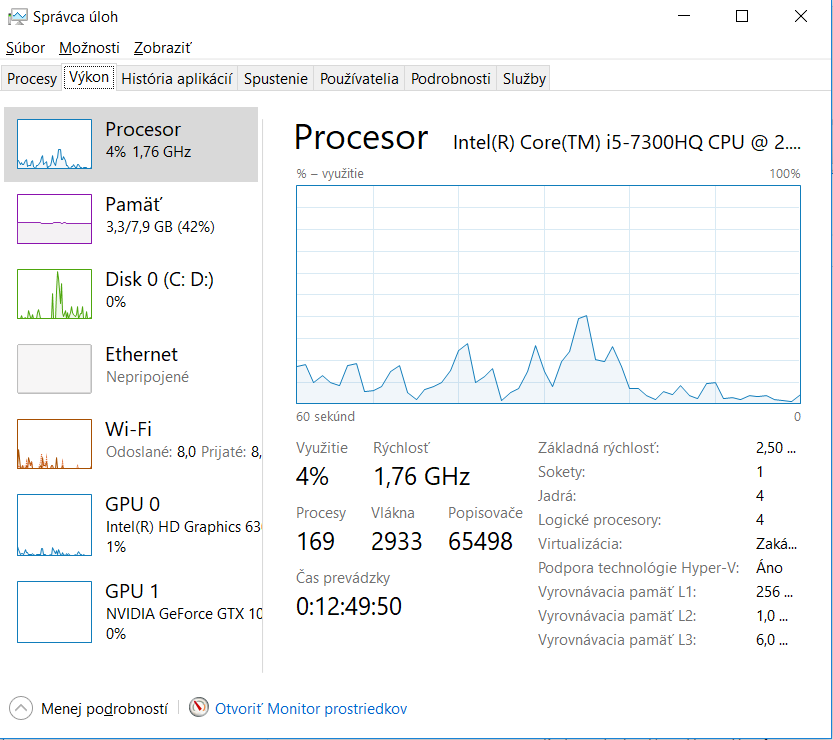The height and width of the screenshot is (740, 833).
Task: Switch to the História aplikácií tab
Action: coord(177,79)
